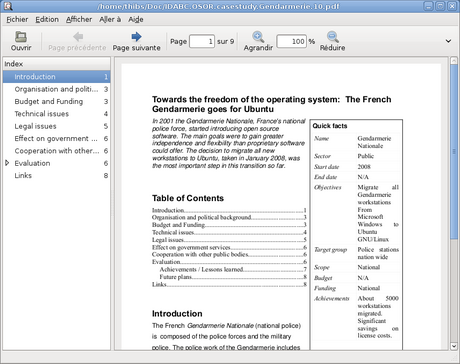
Task: Go to the previous page arrow
Action: (x=78, y=37)
